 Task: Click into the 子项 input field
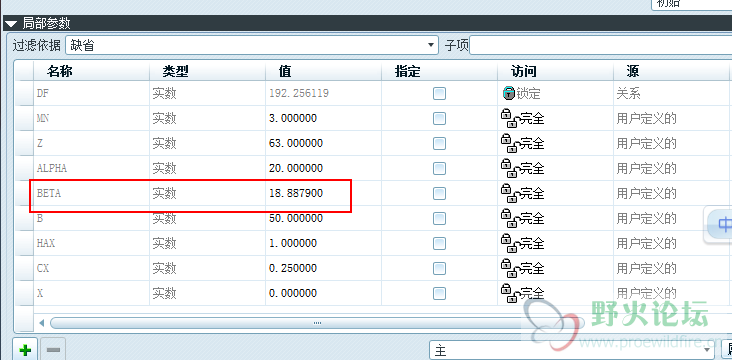[x=600, y=45]
